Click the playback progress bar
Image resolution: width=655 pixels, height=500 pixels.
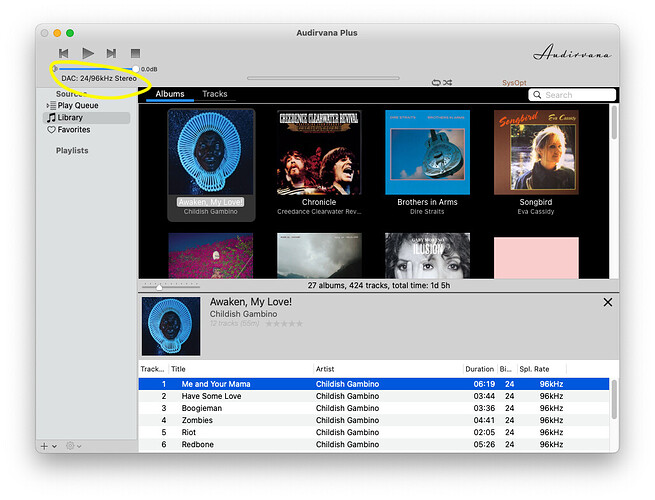coord(323,78)
